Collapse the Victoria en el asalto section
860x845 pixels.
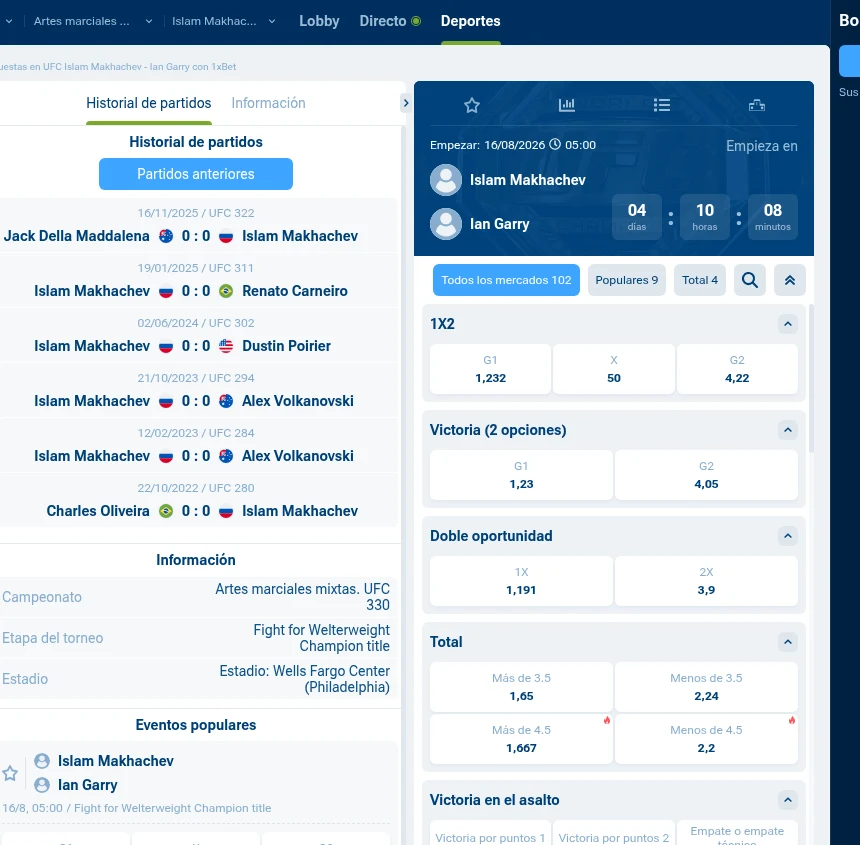[788, 800]
